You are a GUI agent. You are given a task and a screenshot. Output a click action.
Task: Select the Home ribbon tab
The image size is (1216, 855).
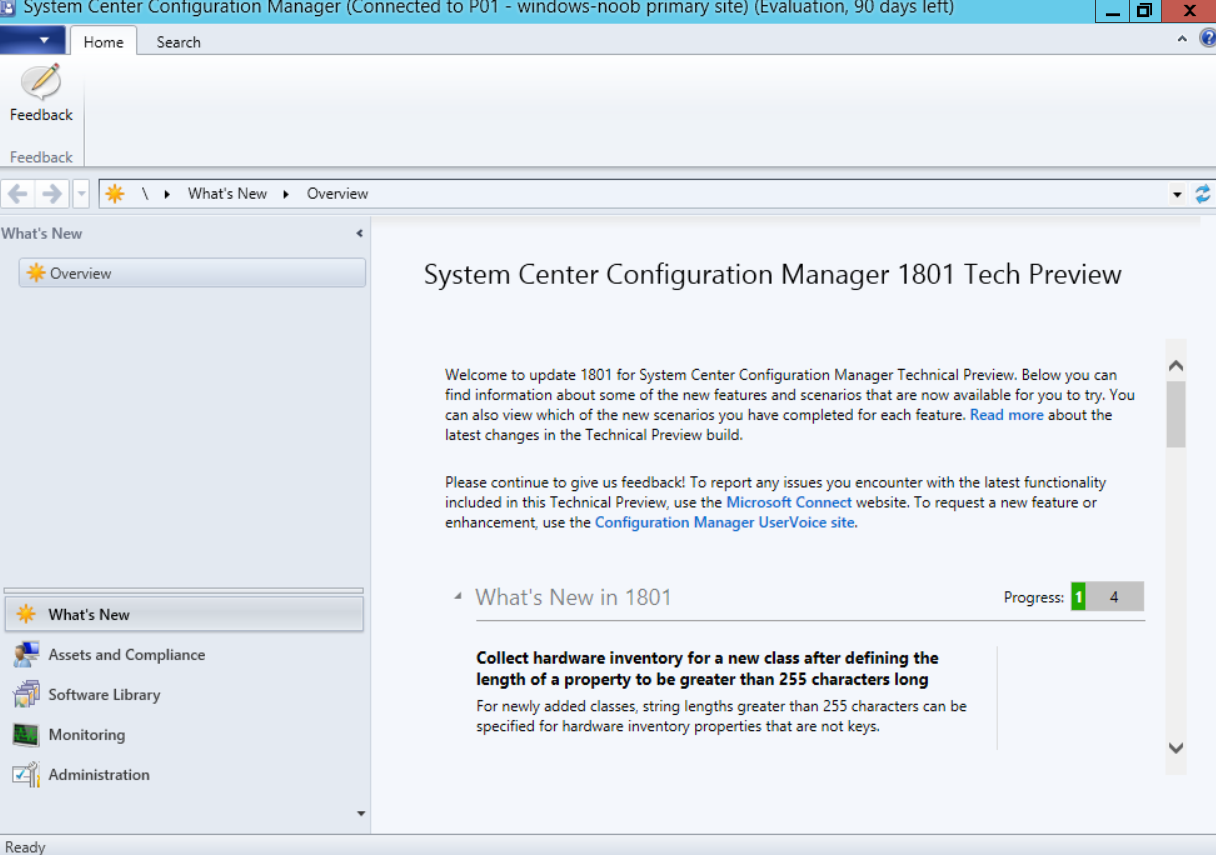(104, 42)
